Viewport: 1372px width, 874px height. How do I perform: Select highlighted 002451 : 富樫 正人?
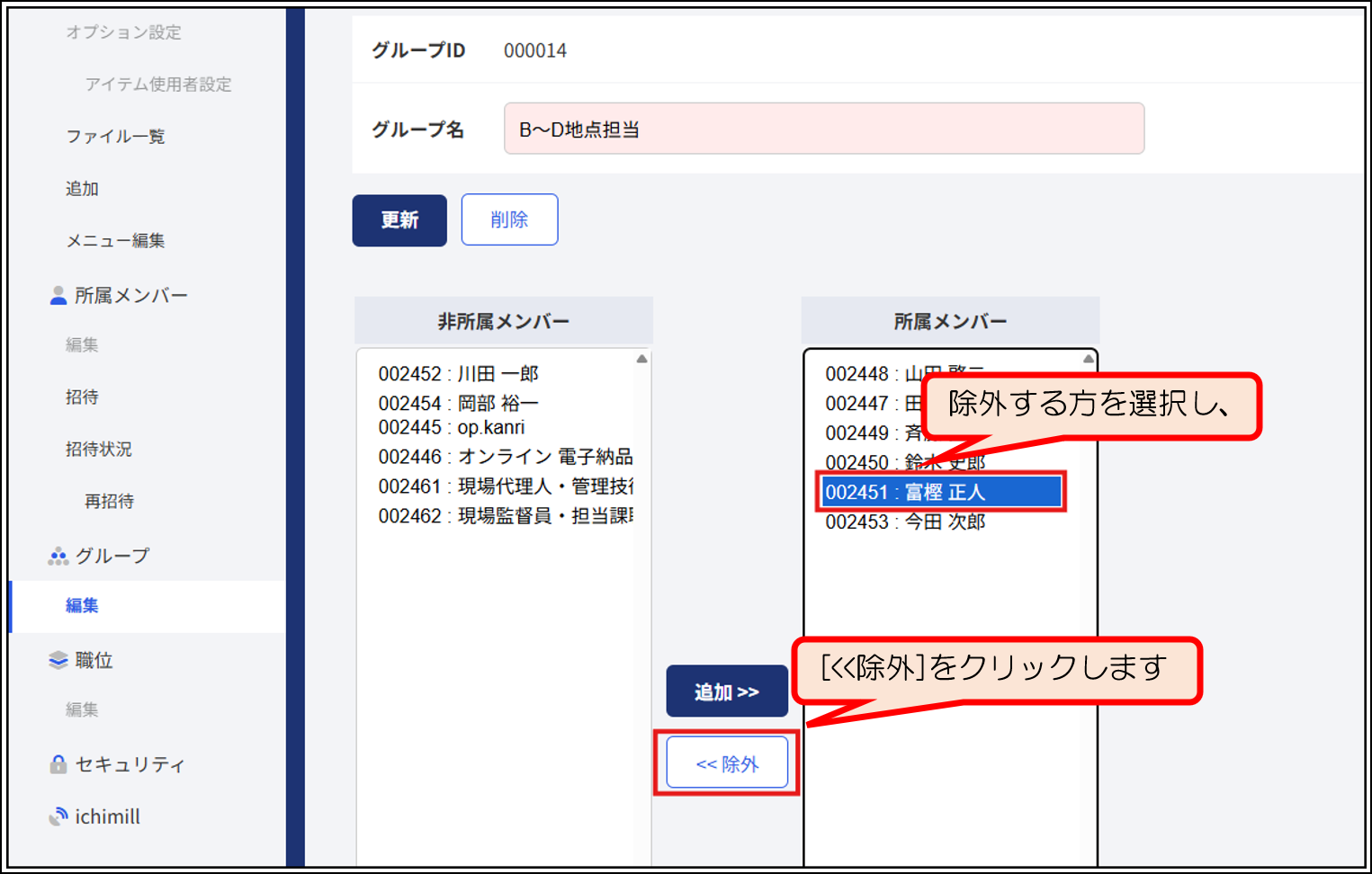click(x=941, y=492)
